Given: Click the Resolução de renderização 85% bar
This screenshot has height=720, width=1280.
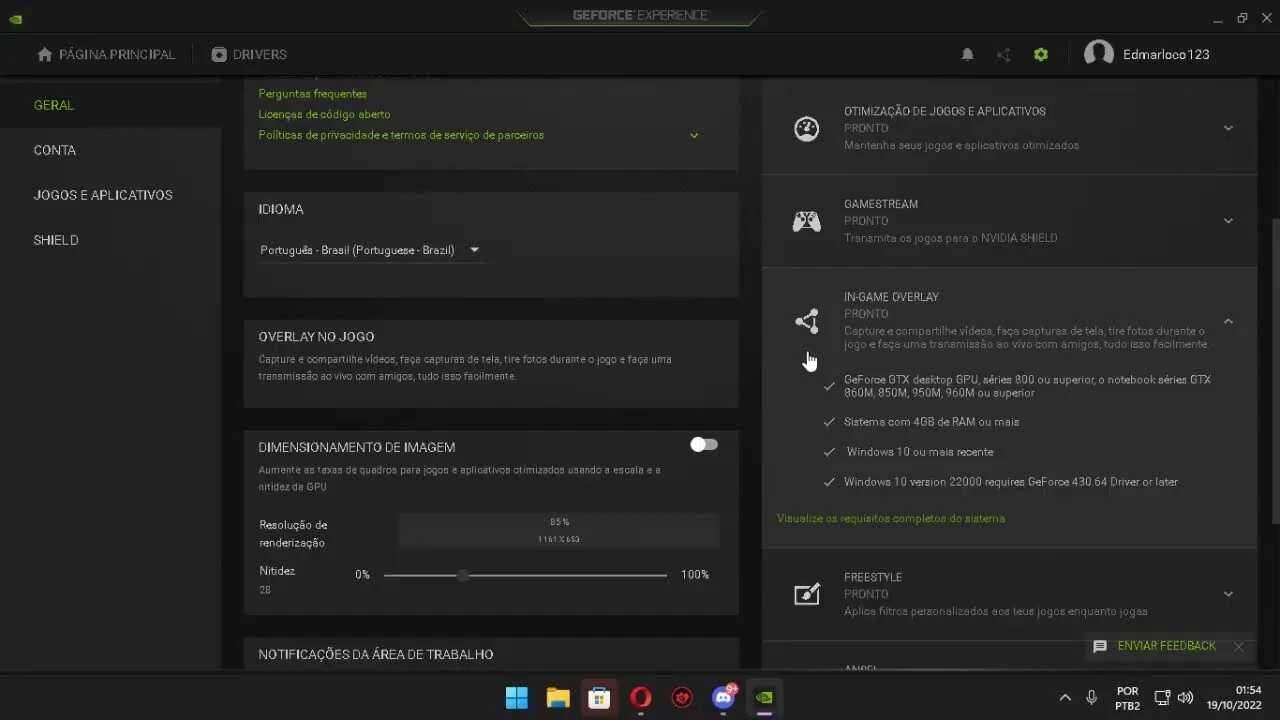Looking at the screenshot, I should 559,531.
